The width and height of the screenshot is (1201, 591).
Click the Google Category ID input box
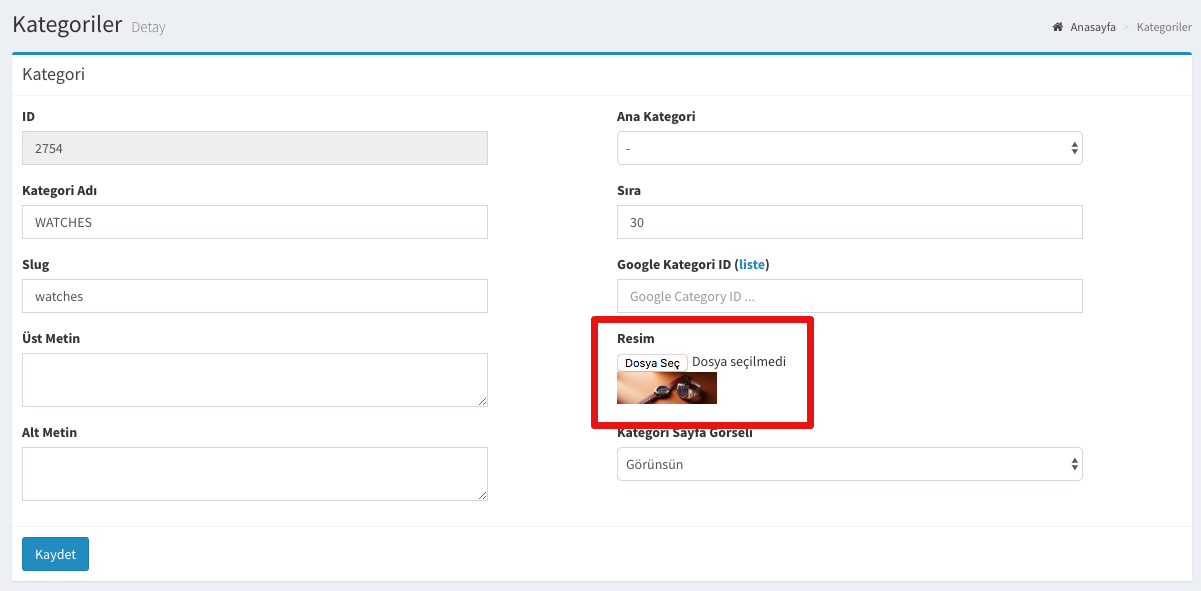click(x=849, y=296)
